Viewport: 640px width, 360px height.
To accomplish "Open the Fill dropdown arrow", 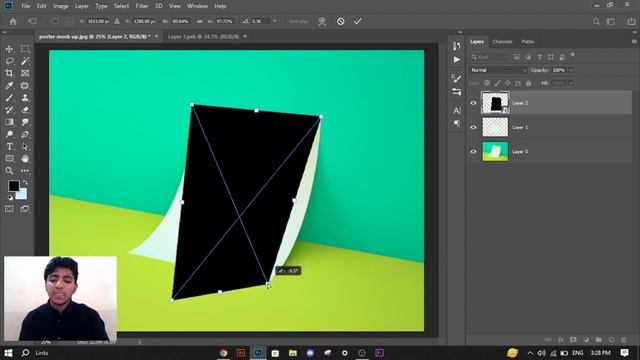I will 571,83.
